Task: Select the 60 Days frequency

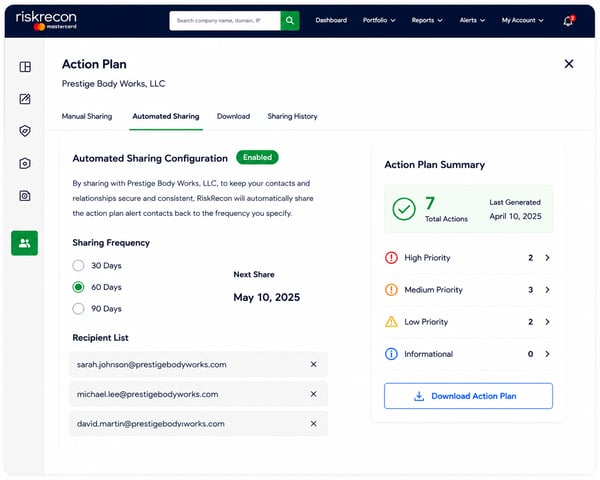Action: pyautogui.click(x=78, y=287)
